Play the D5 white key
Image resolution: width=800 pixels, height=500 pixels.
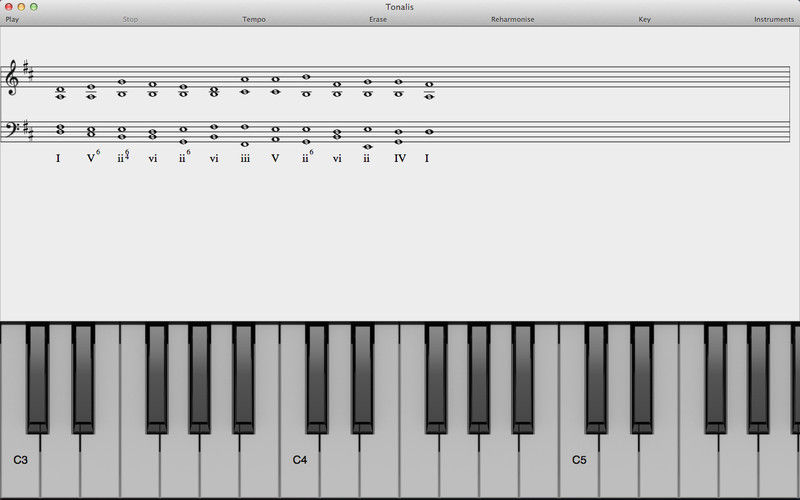618,464
